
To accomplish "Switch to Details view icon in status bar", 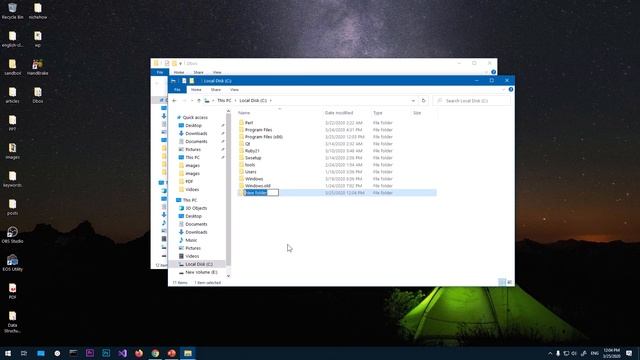I will [x=502, y=282].
